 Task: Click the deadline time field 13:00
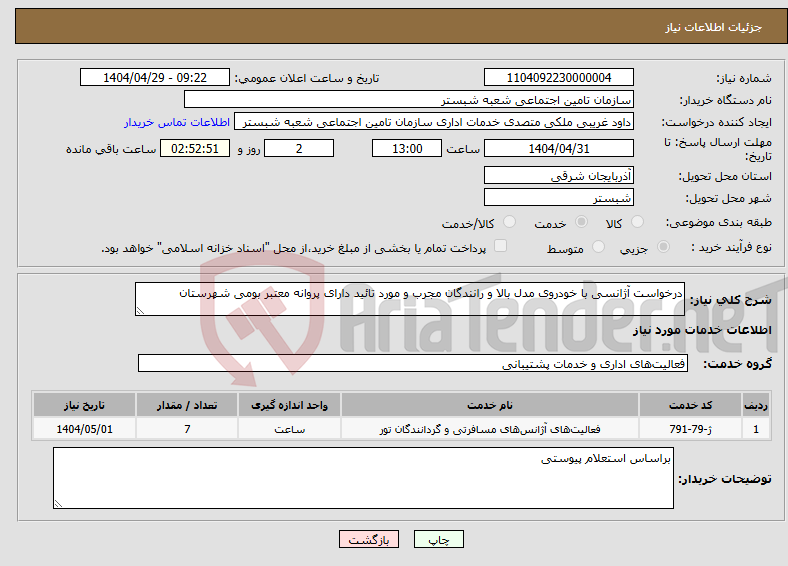tap(407, 148)
